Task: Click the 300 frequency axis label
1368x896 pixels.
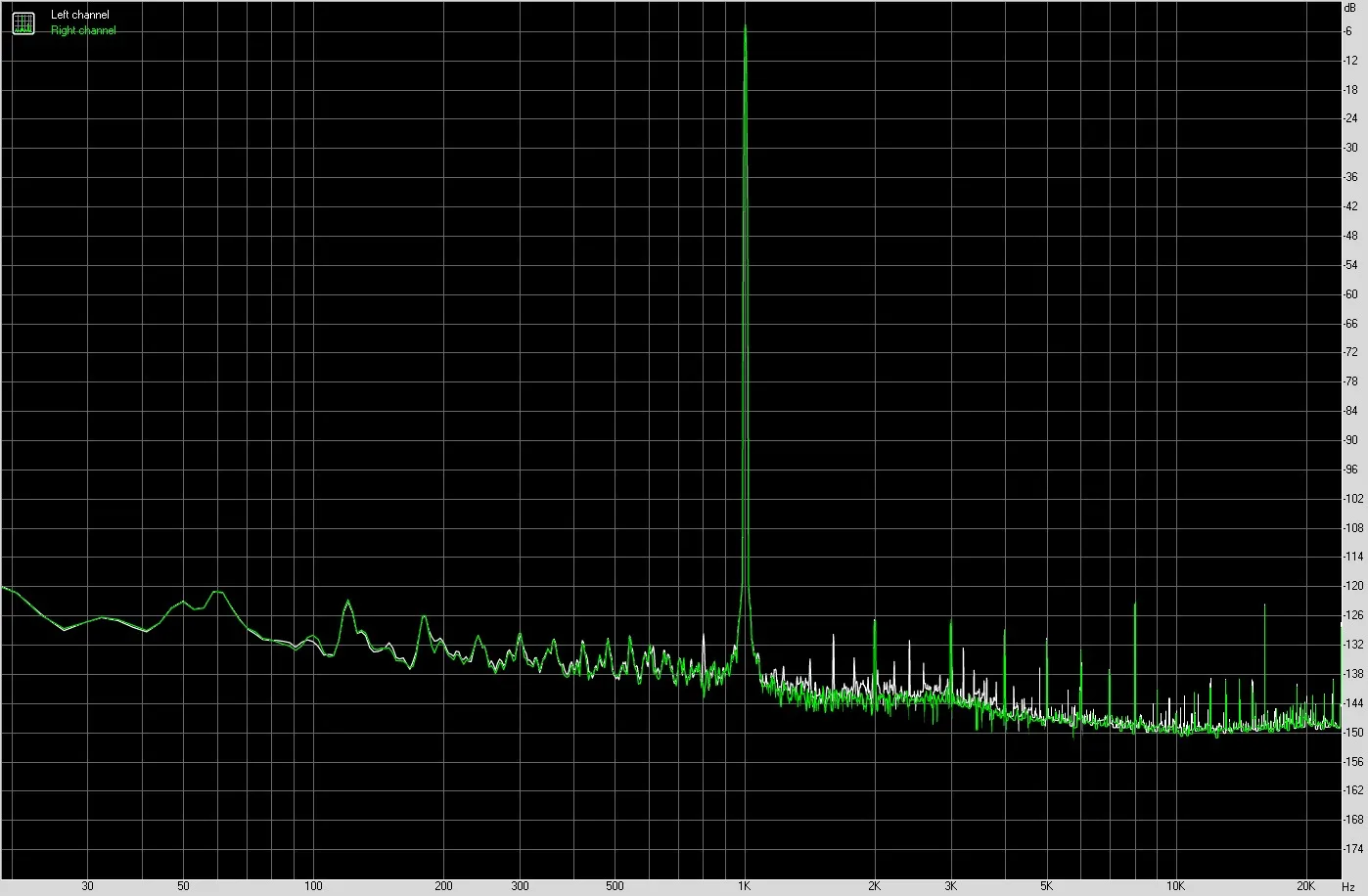Action: [520, 886]
